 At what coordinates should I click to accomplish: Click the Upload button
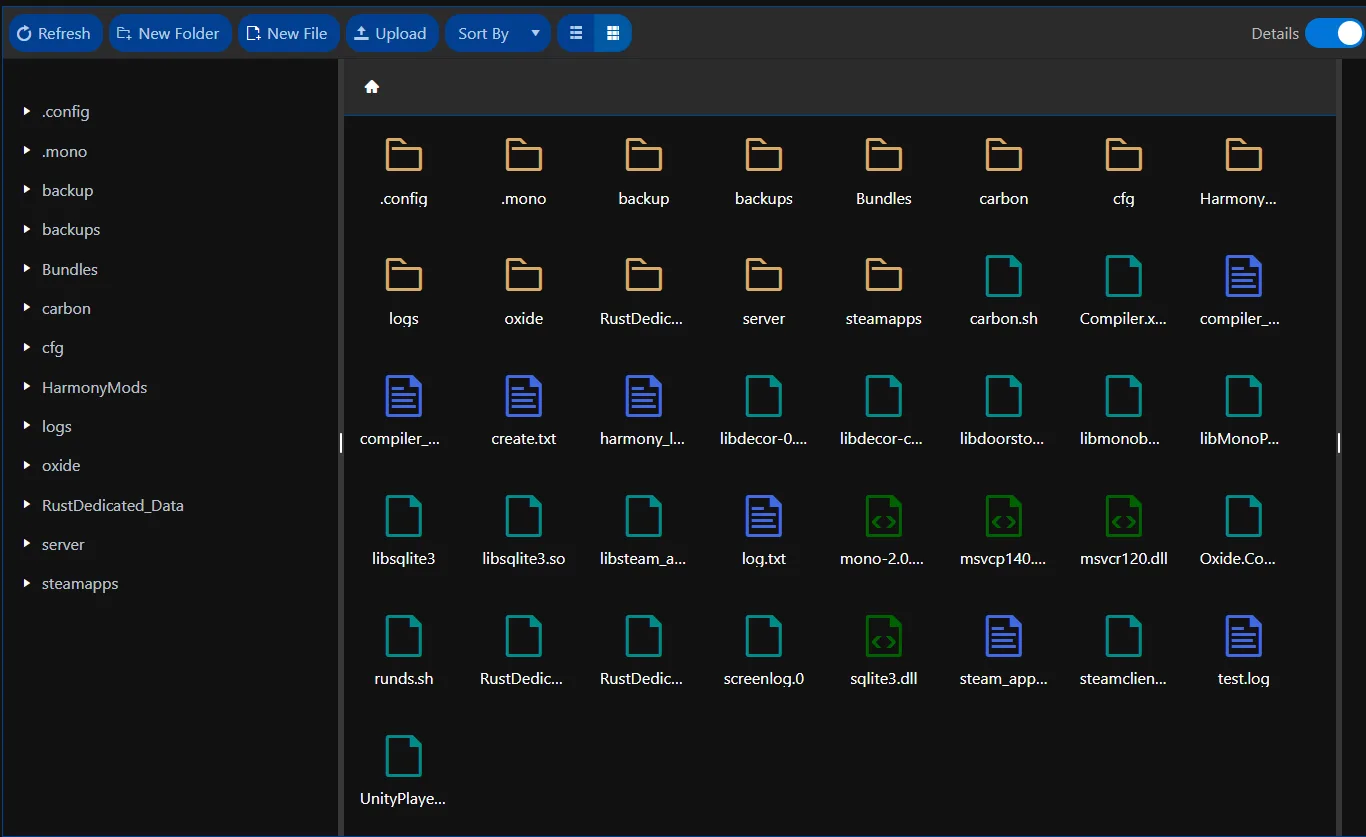pyautogui.click(x=392, y=33)
